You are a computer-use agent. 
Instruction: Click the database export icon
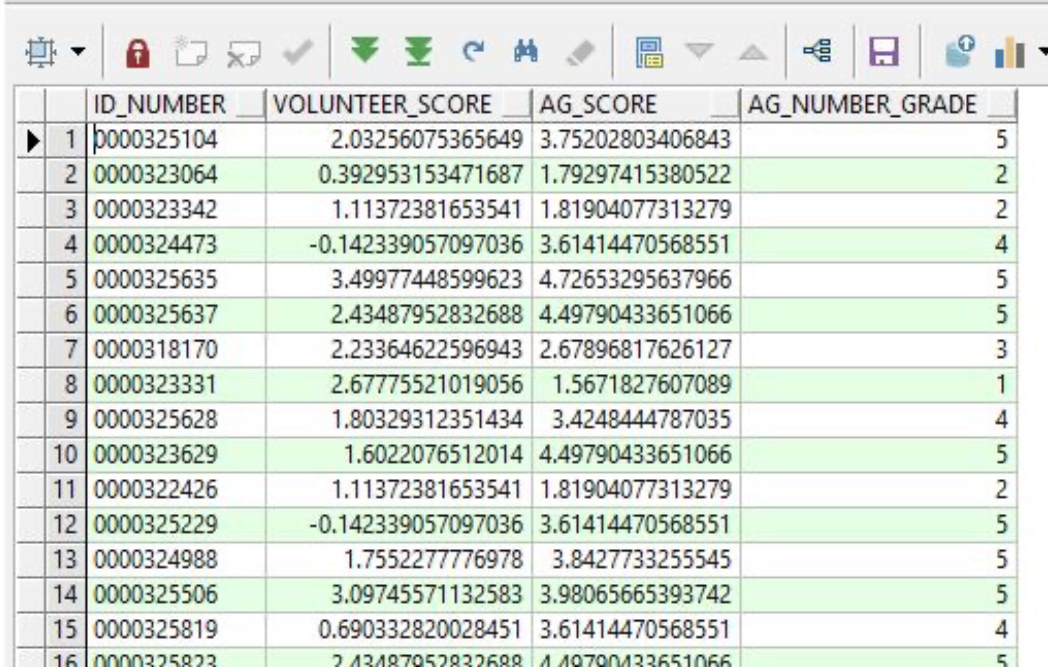(x=960, y=51)
